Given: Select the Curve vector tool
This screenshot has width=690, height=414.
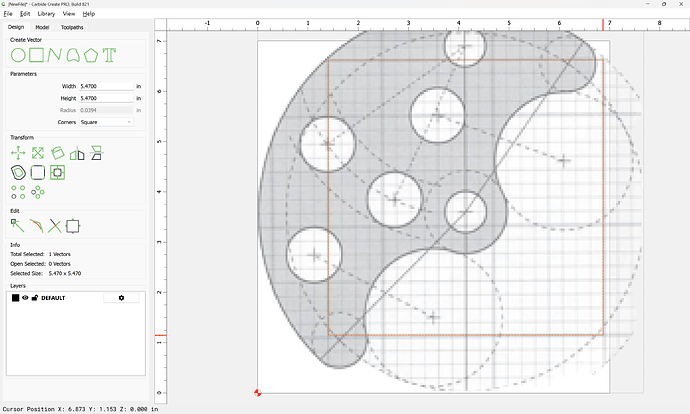Looking at the screenshot, I should (73, 55).
